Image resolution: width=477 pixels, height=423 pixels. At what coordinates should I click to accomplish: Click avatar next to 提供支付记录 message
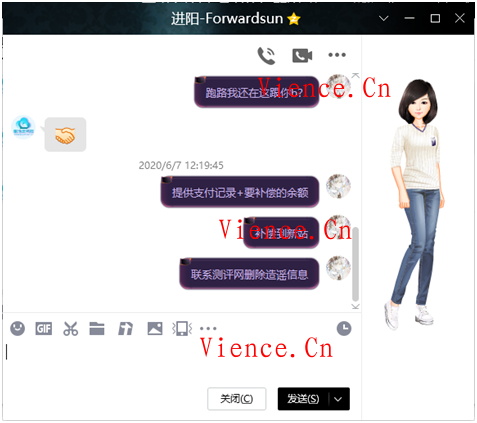point(338,186)
